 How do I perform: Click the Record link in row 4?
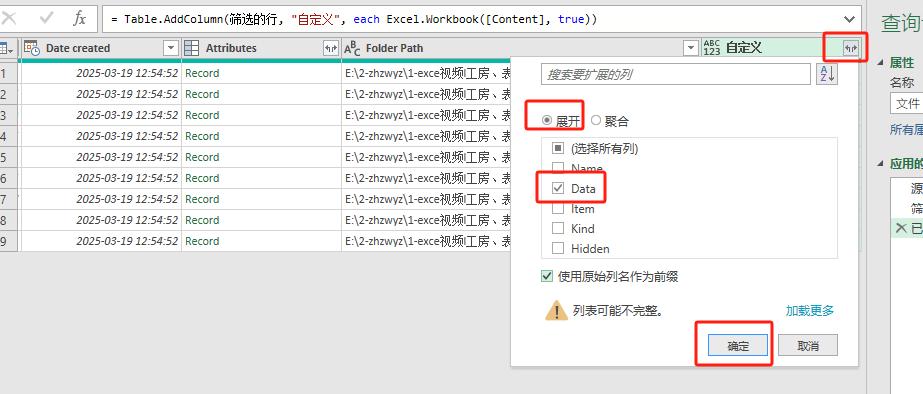[202, 136]
